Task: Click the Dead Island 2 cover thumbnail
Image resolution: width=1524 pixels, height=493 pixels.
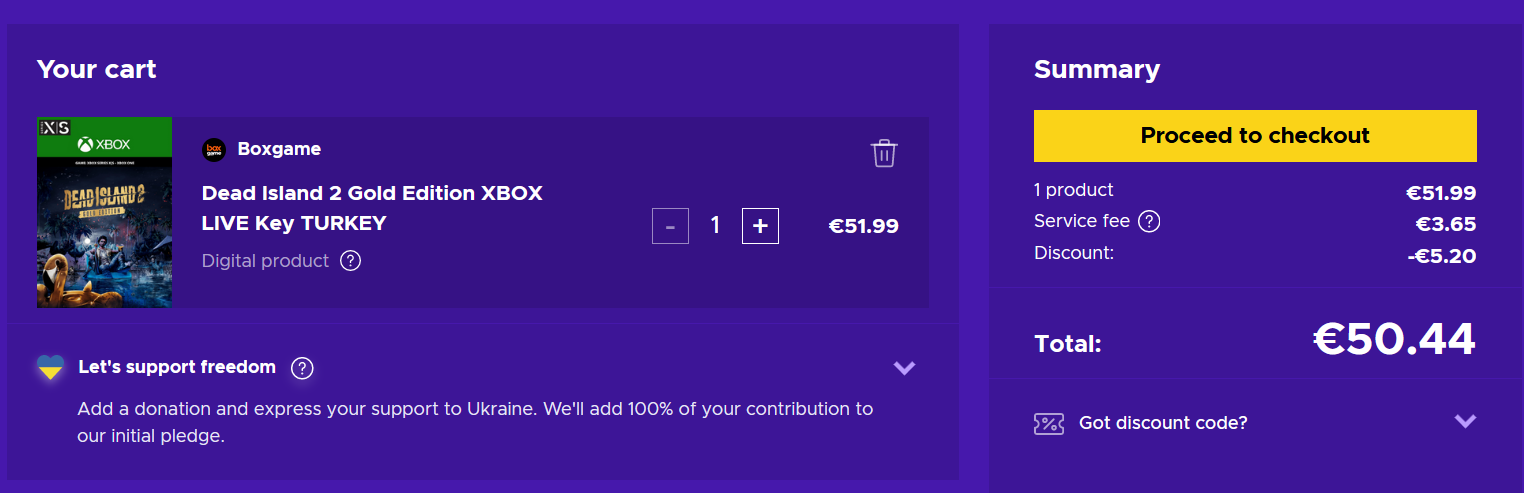Action: click(105, 213)
